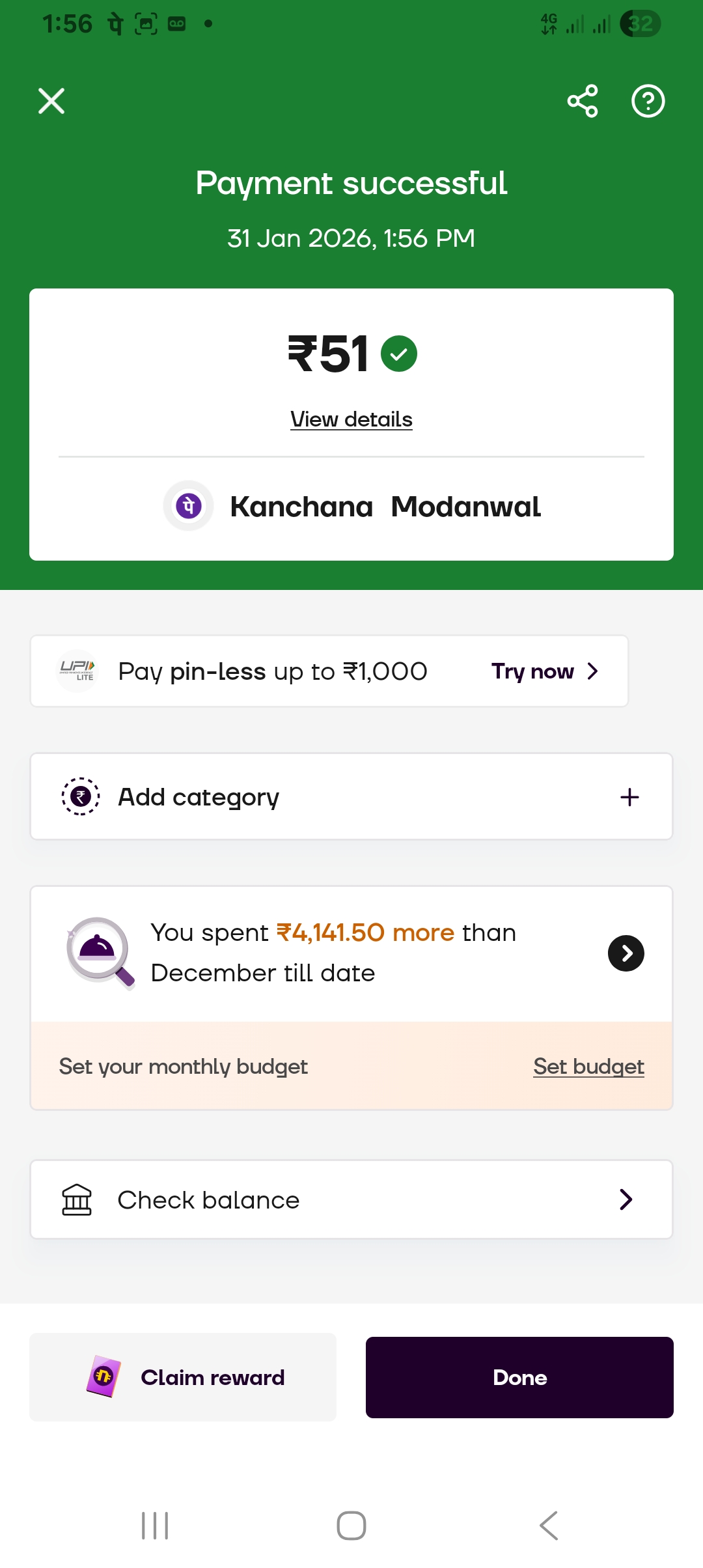Screen dimensions: 703x1568
Task: Open recent apps from navigation bar
Action: tap(155, 1526)
